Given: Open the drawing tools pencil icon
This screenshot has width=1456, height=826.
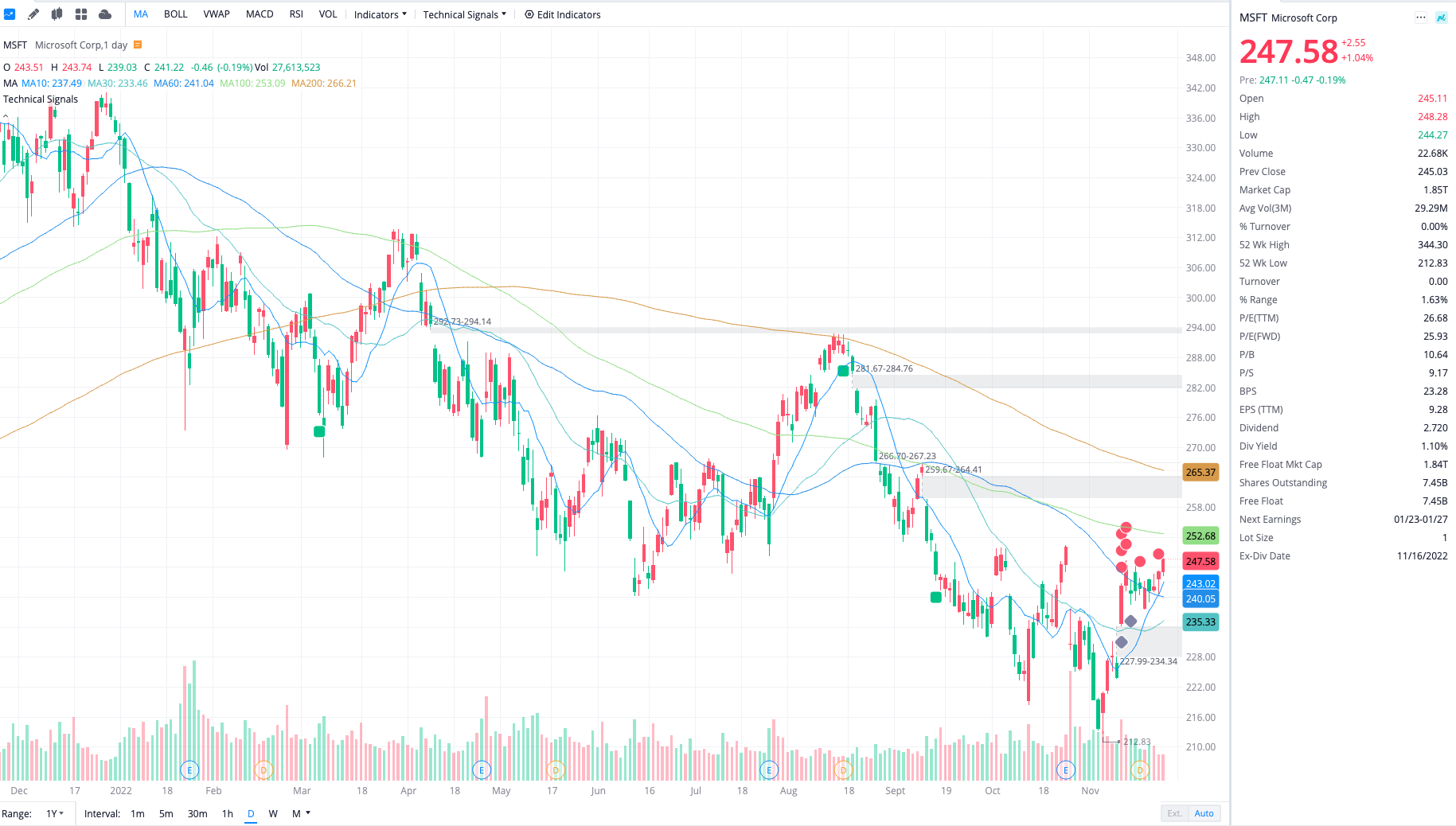Looking at the screenshot, I should click(33, 14).
